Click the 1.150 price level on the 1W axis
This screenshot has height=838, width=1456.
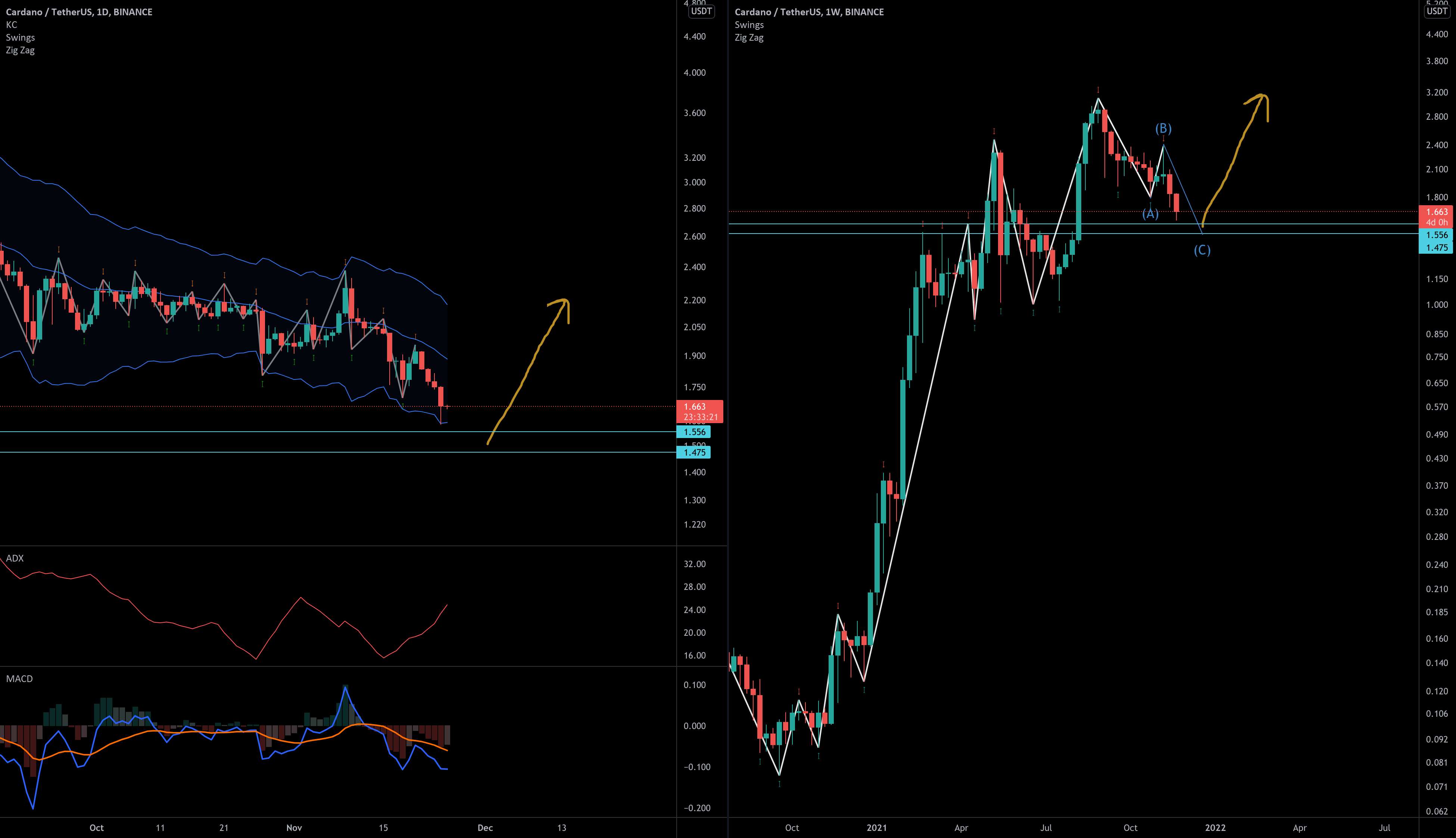click(1437, 279)
